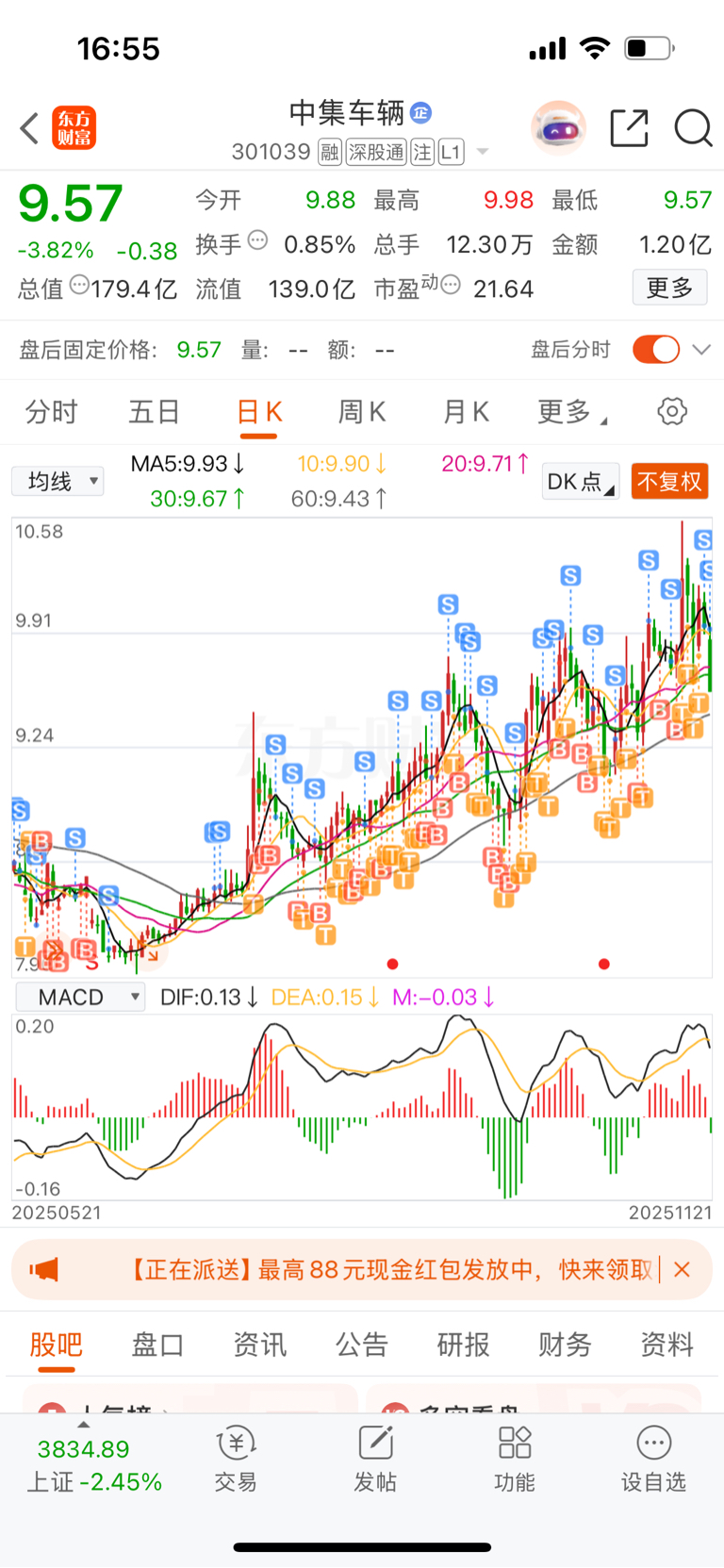This screenshot has height=1568, width=724.
Task: Open the MACD indicator dropdown
Action: [x=80, y=997]
